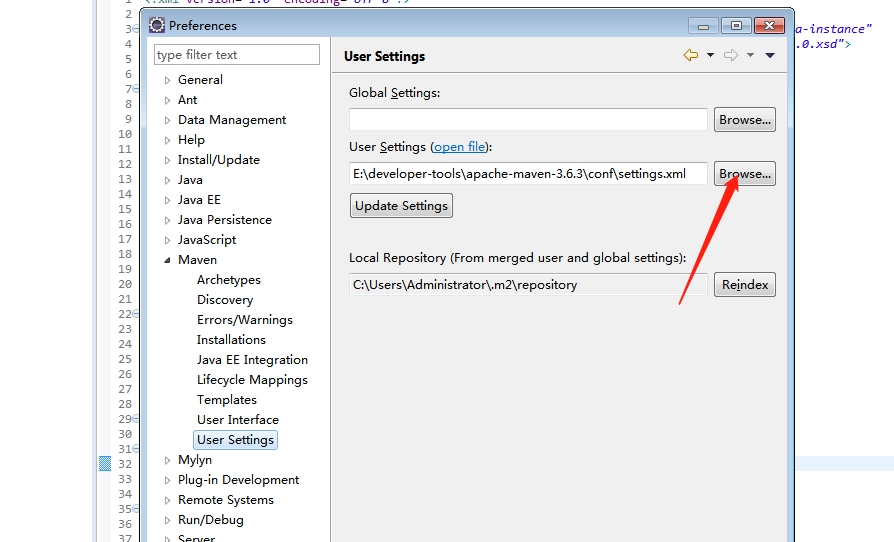Open Templates under Maven
Screen dimensions: 894x542
coord(226,399)
